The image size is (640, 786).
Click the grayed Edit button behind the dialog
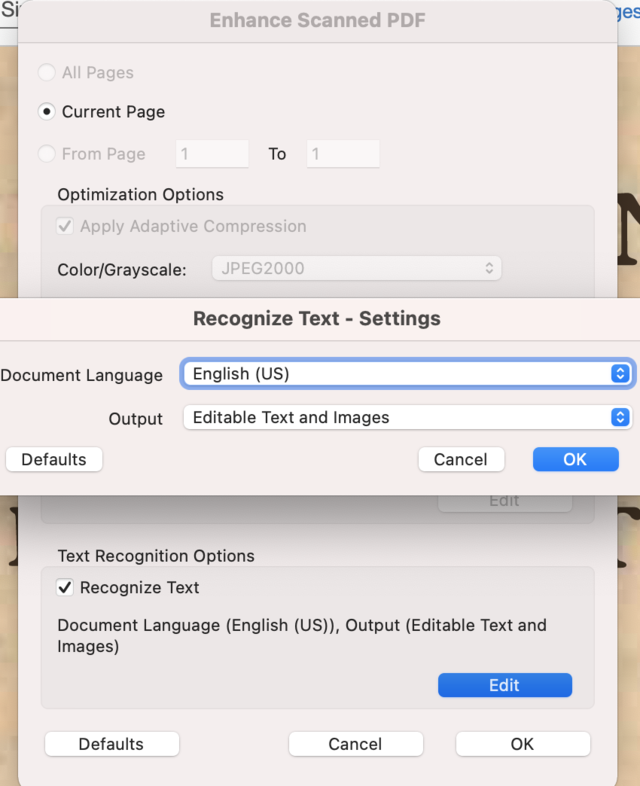(504, 500)
